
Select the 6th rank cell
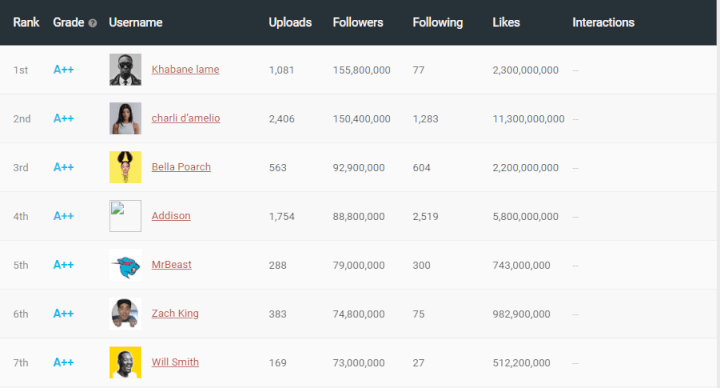pos(21,314)
